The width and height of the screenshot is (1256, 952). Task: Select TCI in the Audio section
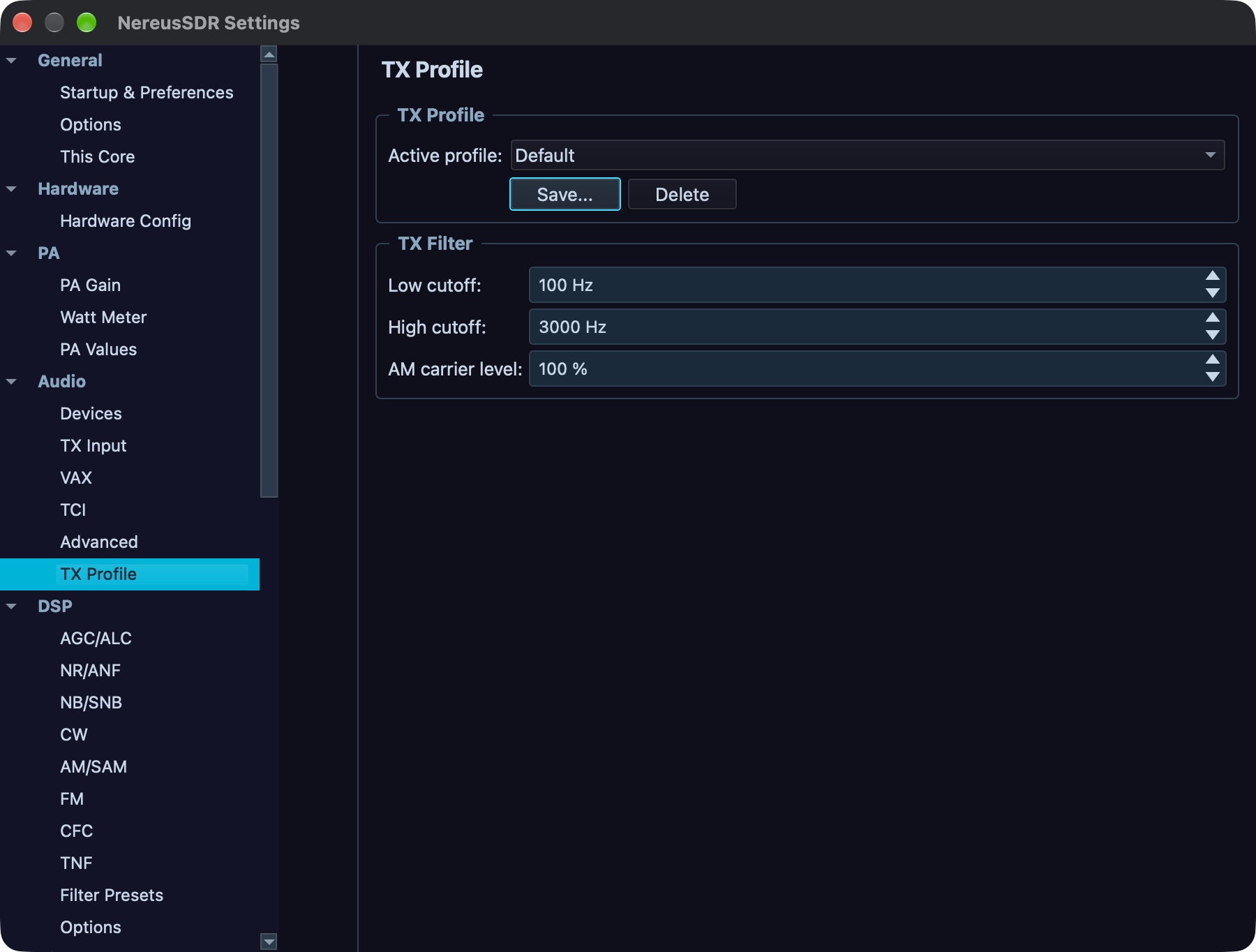(x=73, y=510)
